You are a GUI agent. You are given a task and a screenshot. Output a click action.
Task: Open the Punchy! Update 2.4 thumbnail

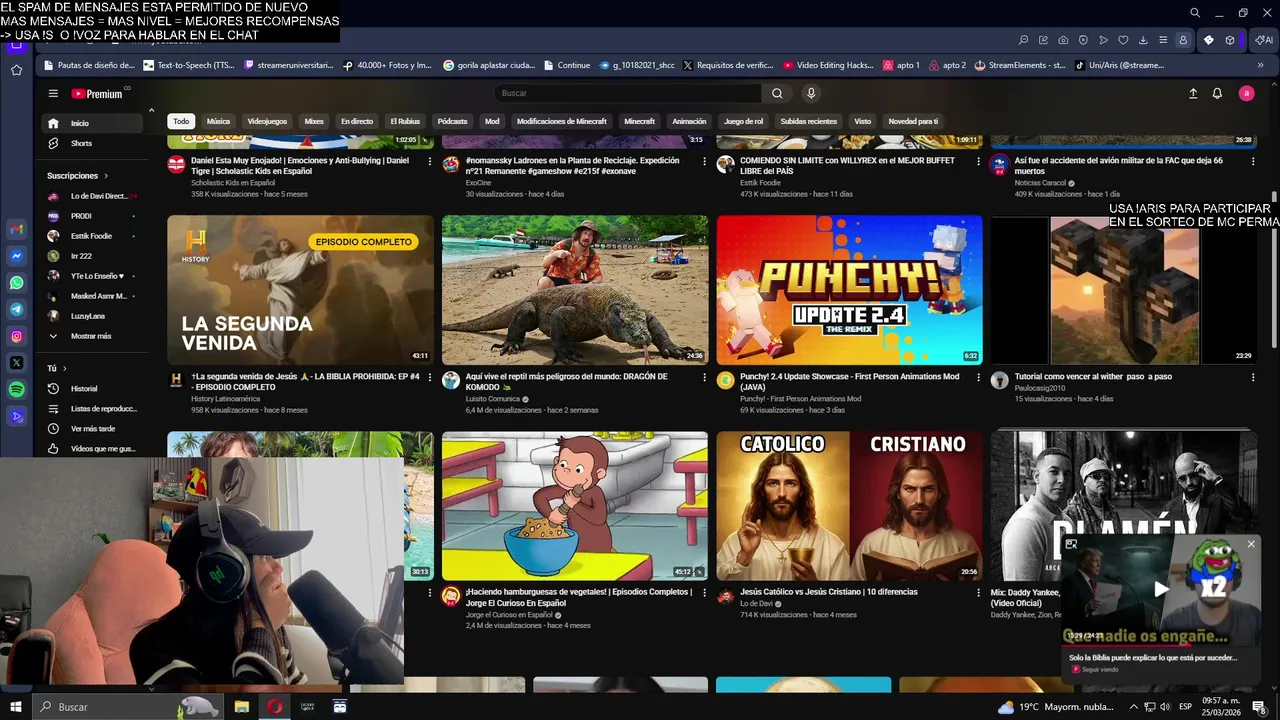point(849,290)
